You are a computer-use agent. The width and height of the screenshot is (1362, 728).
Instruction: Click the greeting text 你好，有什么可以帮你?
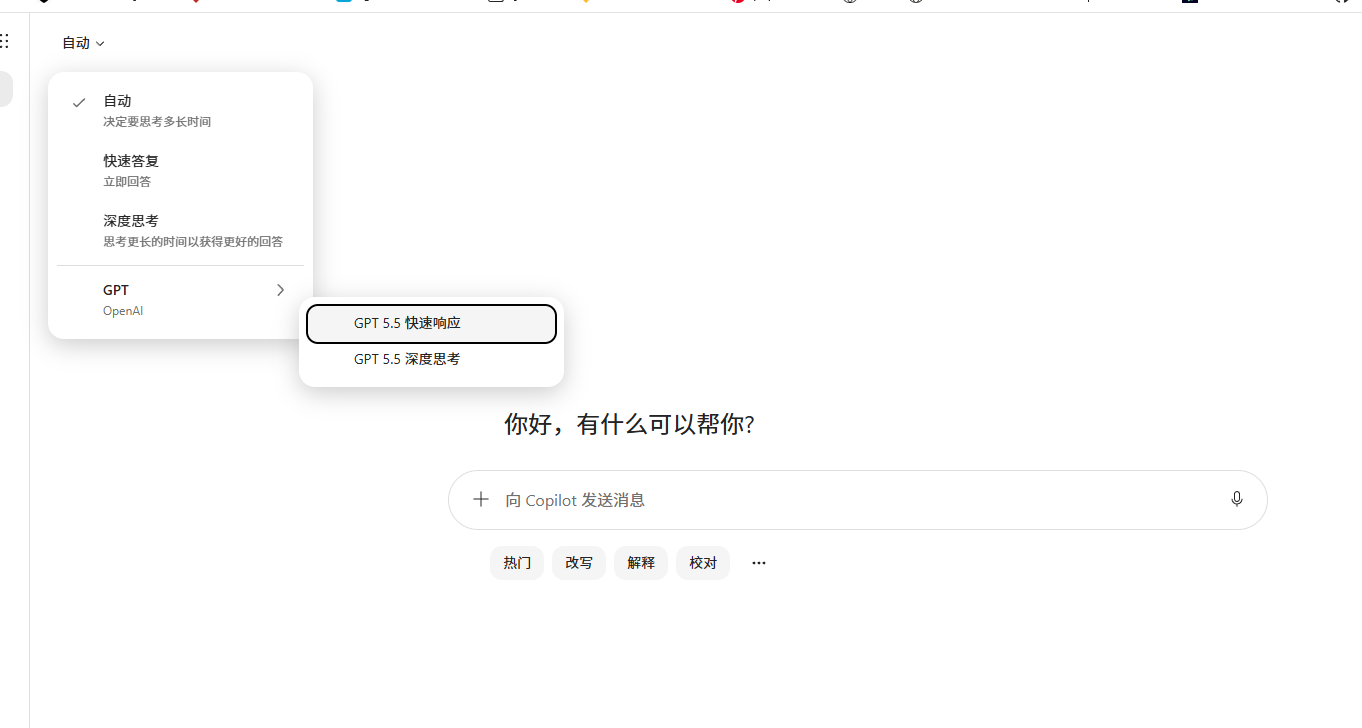pos(629,424)
